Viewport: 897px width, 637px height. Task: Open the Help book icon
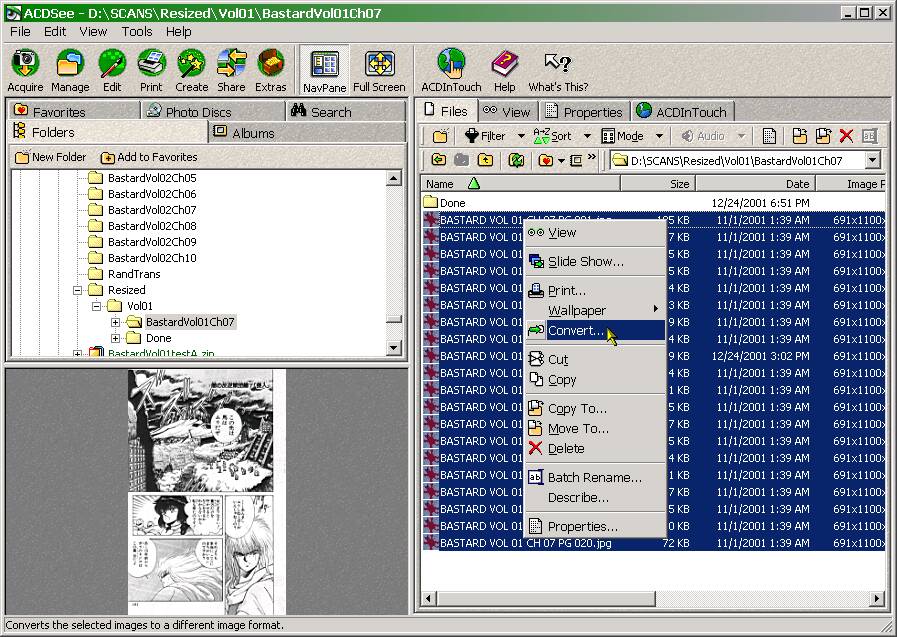coord(505,70)
